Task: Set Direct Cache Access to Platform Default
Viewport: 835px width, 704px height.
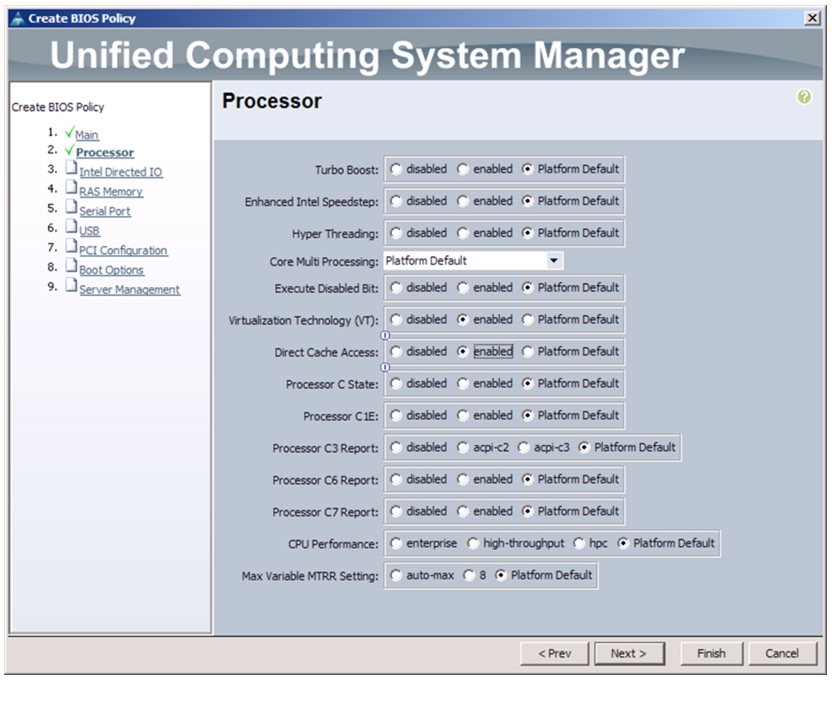Action: (x=527, y=352)
